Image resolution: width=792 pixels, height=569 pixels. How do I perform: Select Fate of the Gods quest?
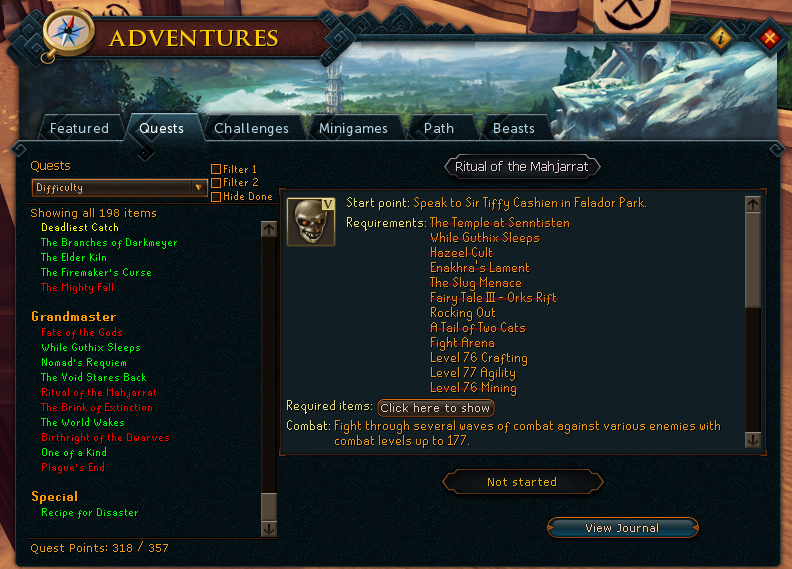pos(82,332)
